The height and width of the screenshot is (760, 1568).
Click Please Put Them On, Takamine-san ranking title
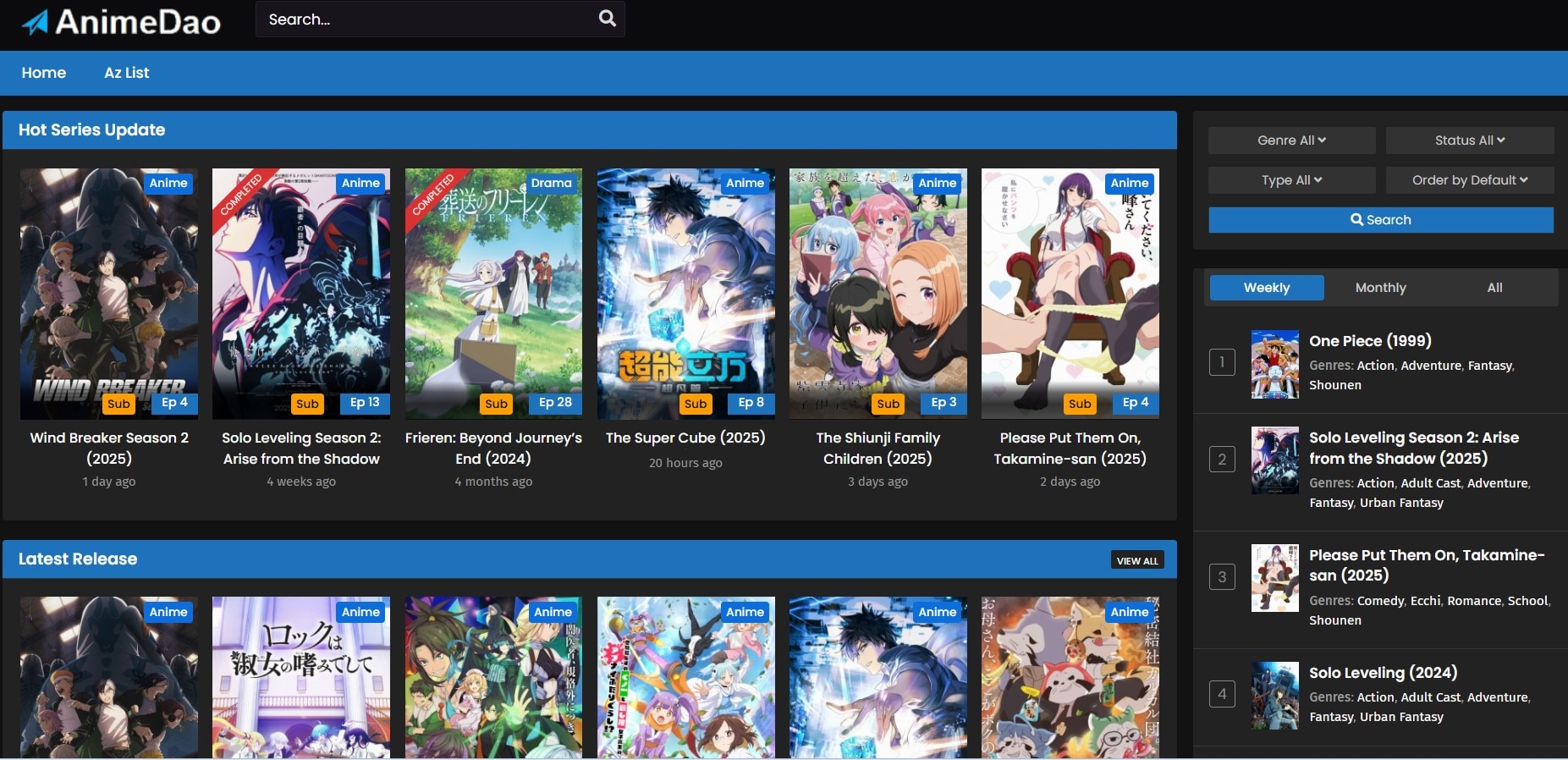pyautogui.click(x=1427, y=565)
